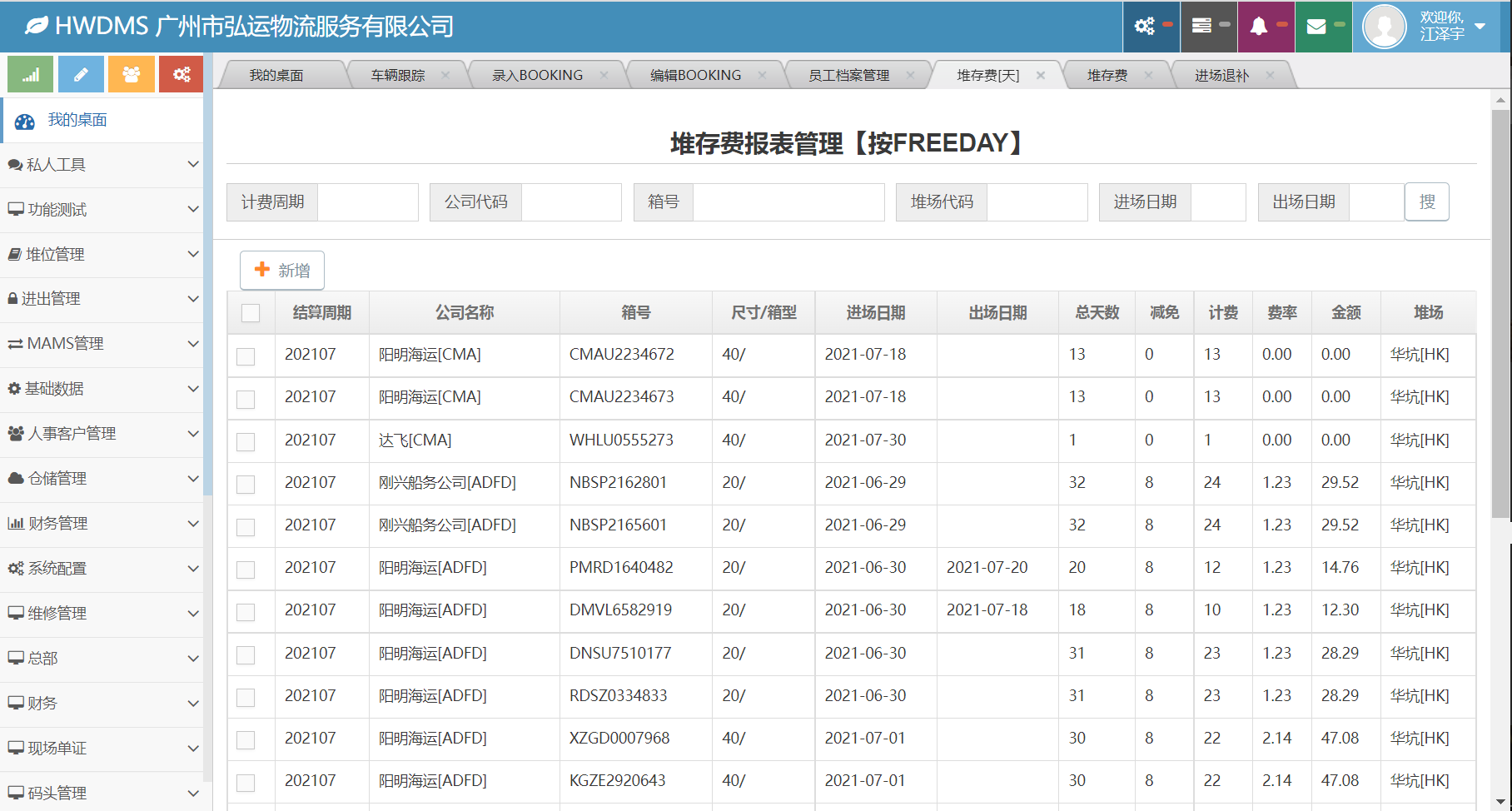The width and height of the screenshot is (1512, 811).
Task: Click the orange users shortcut icon
Action: coord(132,74)
